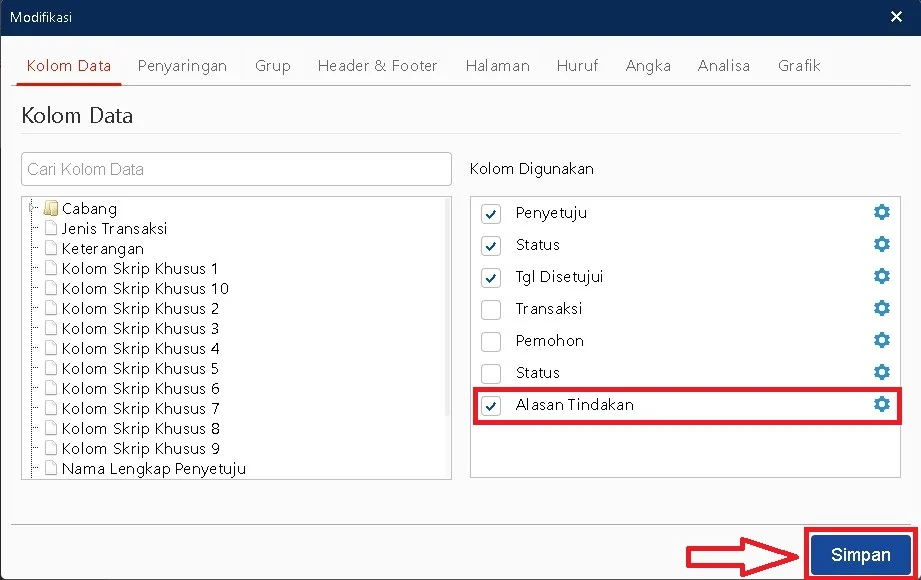
Task: Expand the Cabang tree node
Action: 33,209
